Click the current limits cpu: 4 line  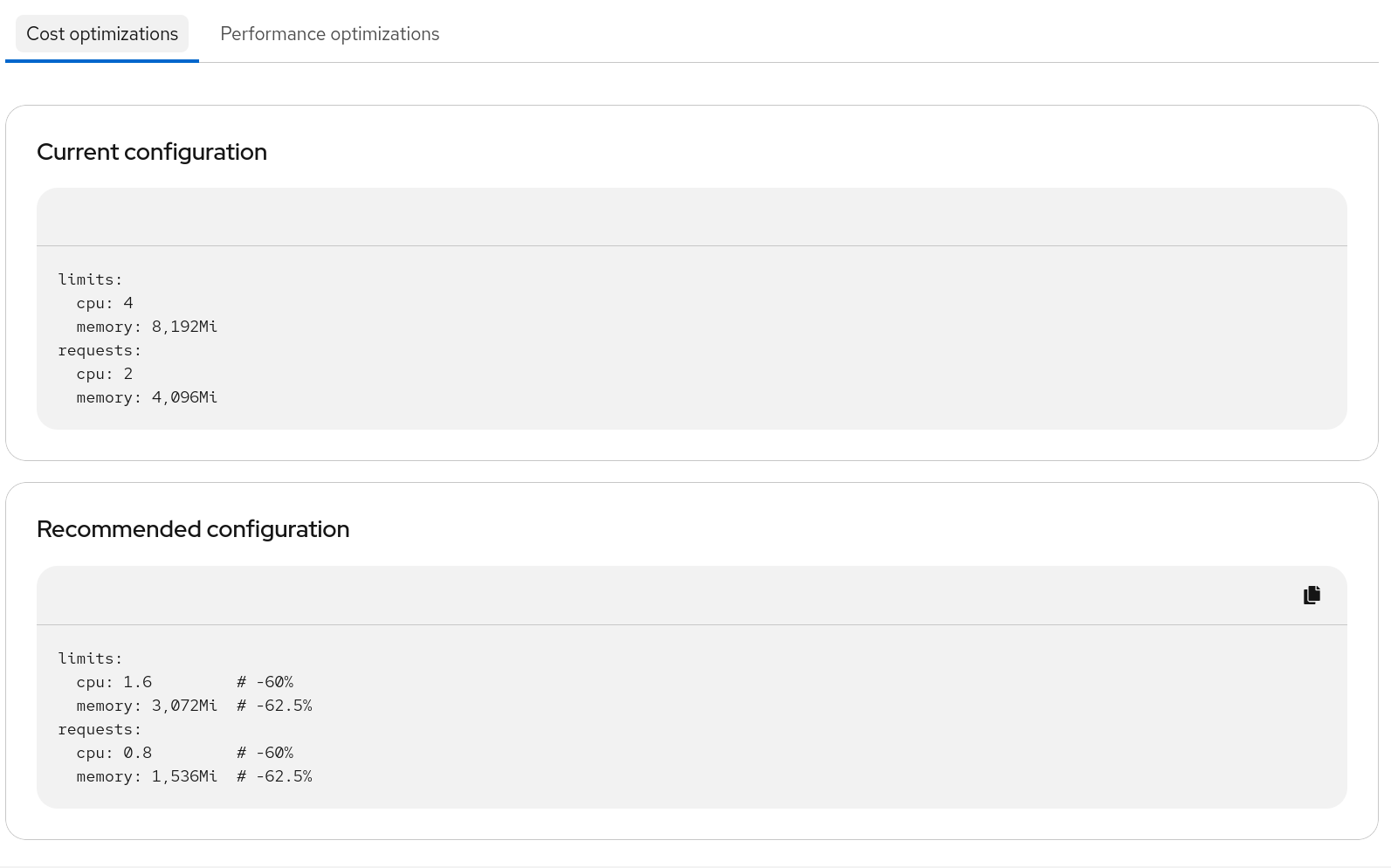click(105, 303)
